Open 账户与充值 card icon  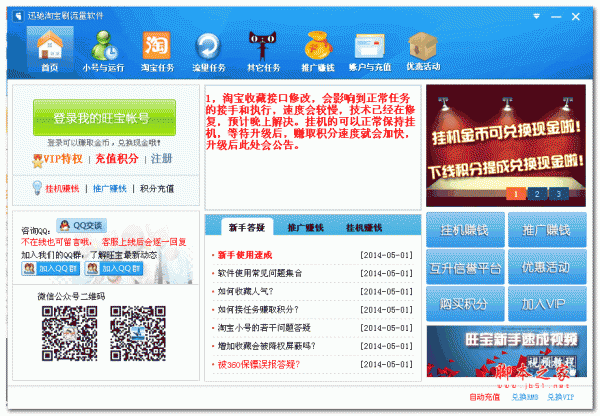tap(370, 52)
